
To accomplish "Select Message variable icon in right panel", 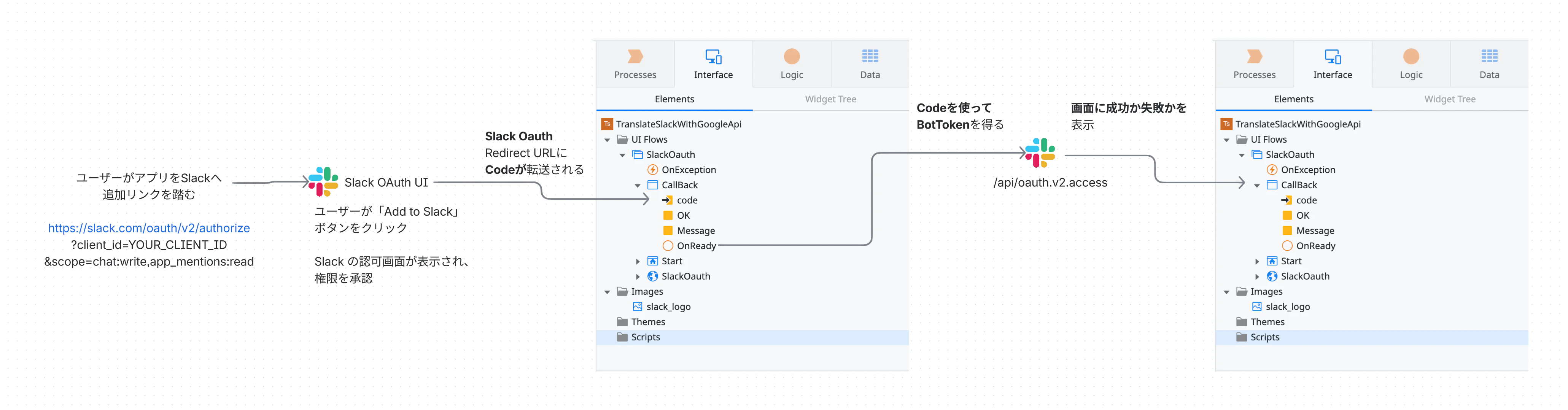I will pos(1287,230).
